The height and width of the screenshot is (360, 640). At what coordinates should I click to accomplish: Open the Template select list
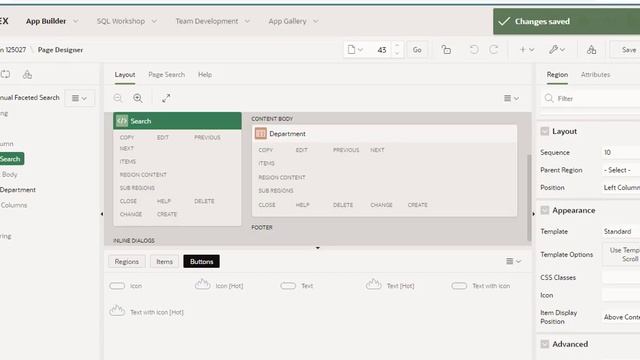click(x=621, y=231)
